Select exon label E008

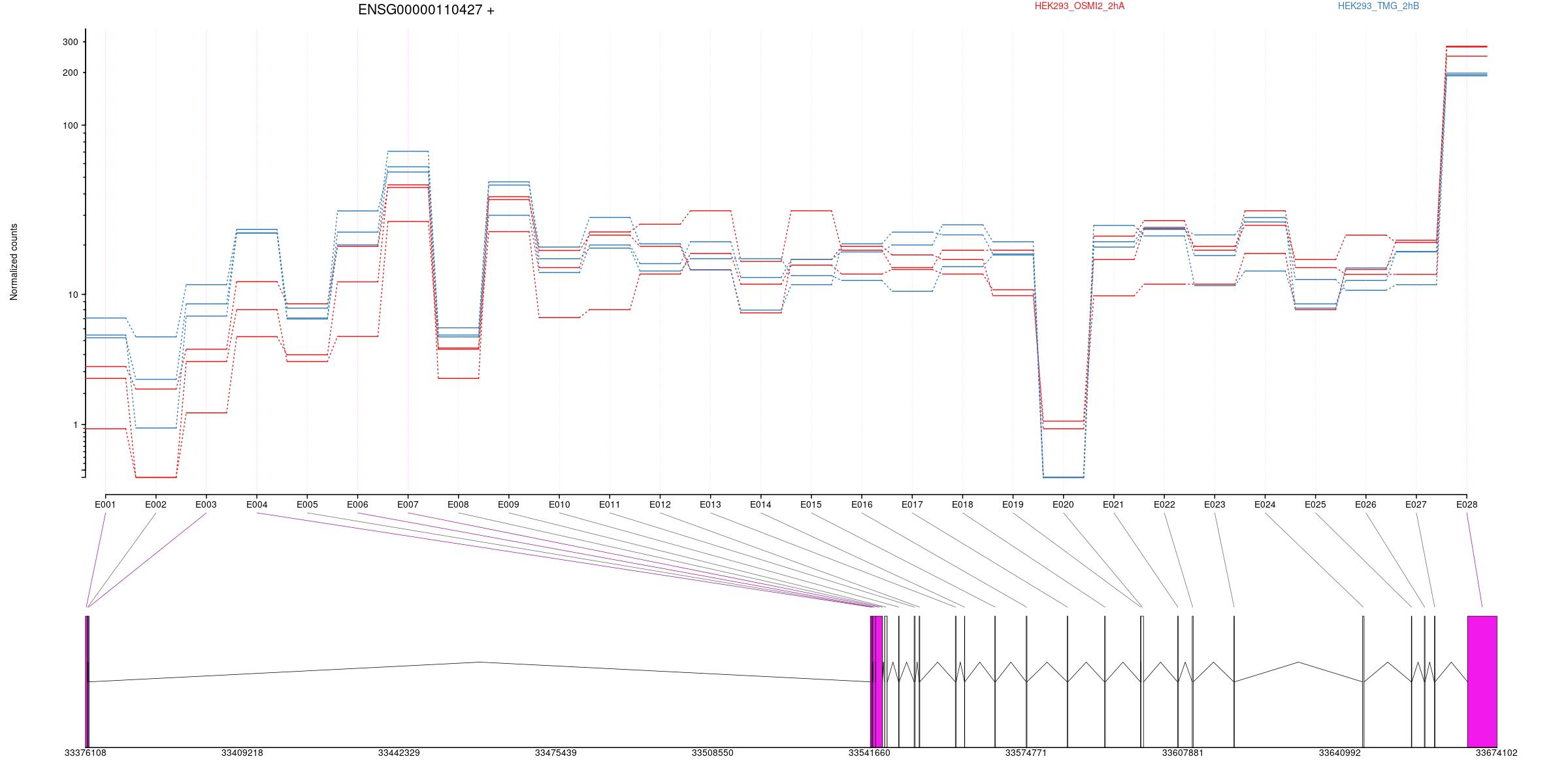458,504
